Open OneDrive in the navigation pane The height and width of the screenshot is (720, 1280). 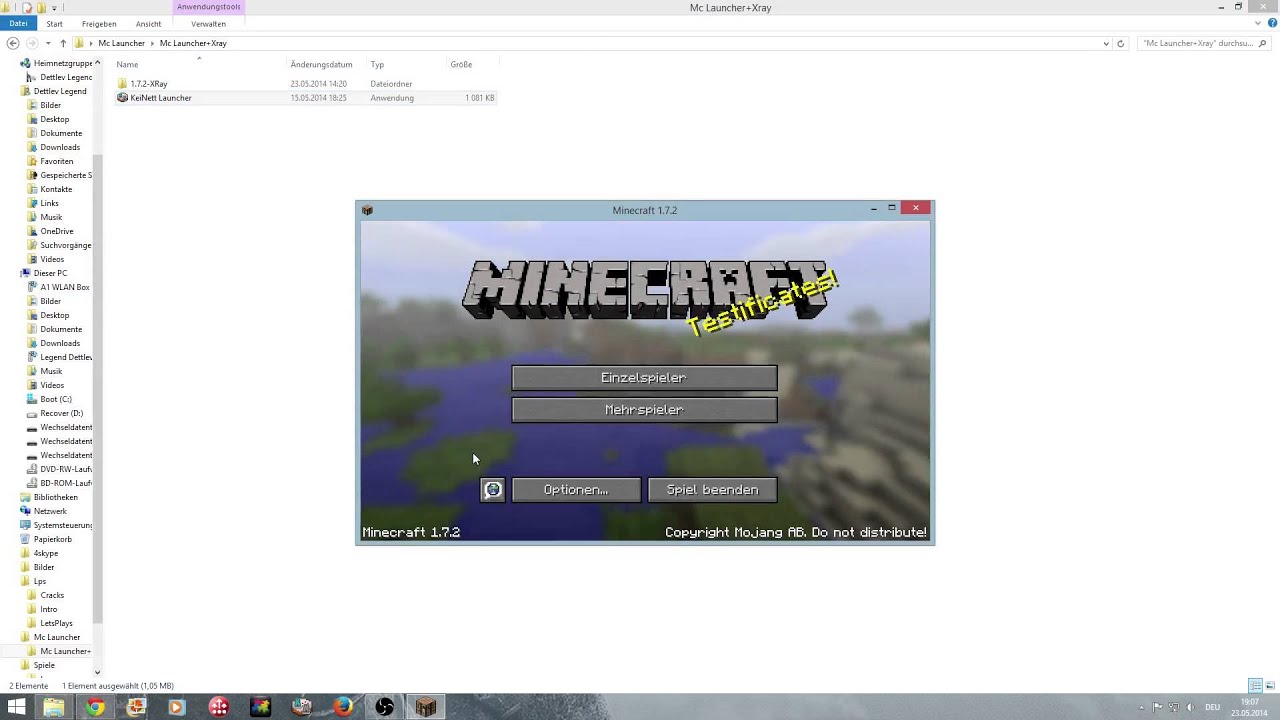pyautogui.click(x=57, y=231)
